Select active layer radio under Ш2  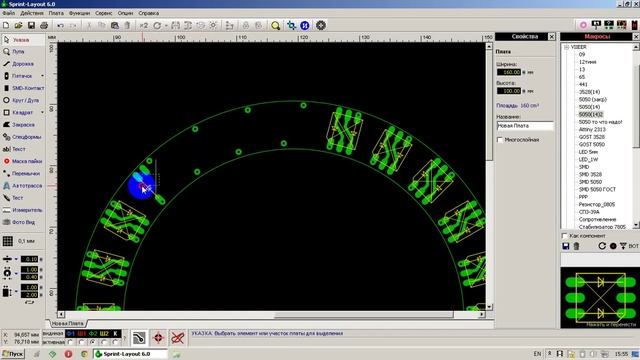pyautogui.click(x=104, y=342)
